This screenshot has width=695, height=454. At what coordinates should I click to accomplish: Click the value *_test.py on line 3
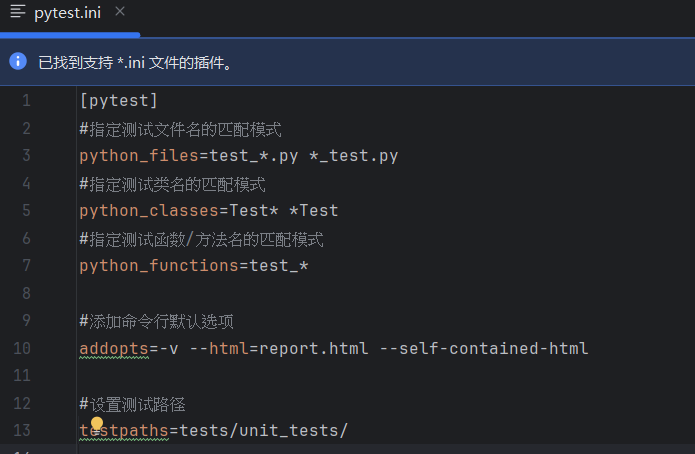pos(354,156)
